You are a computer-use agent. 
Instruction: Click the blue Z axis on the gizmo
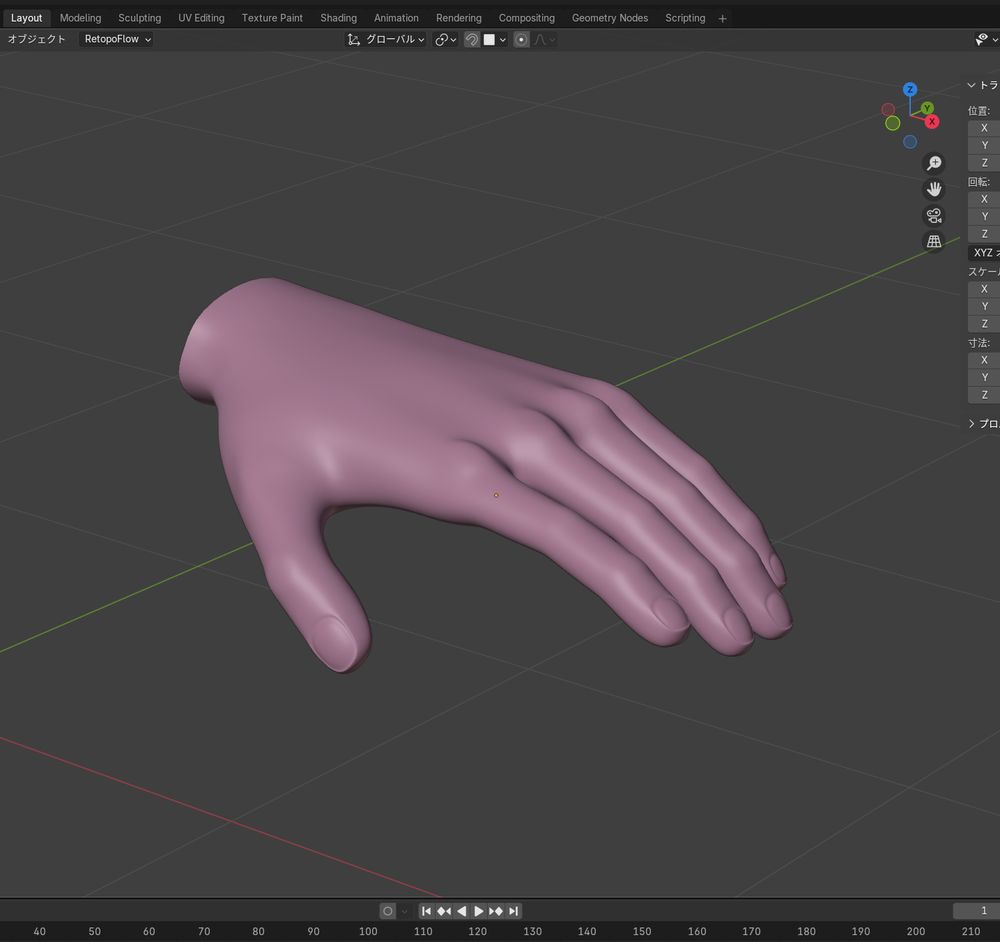pos(910,89)
